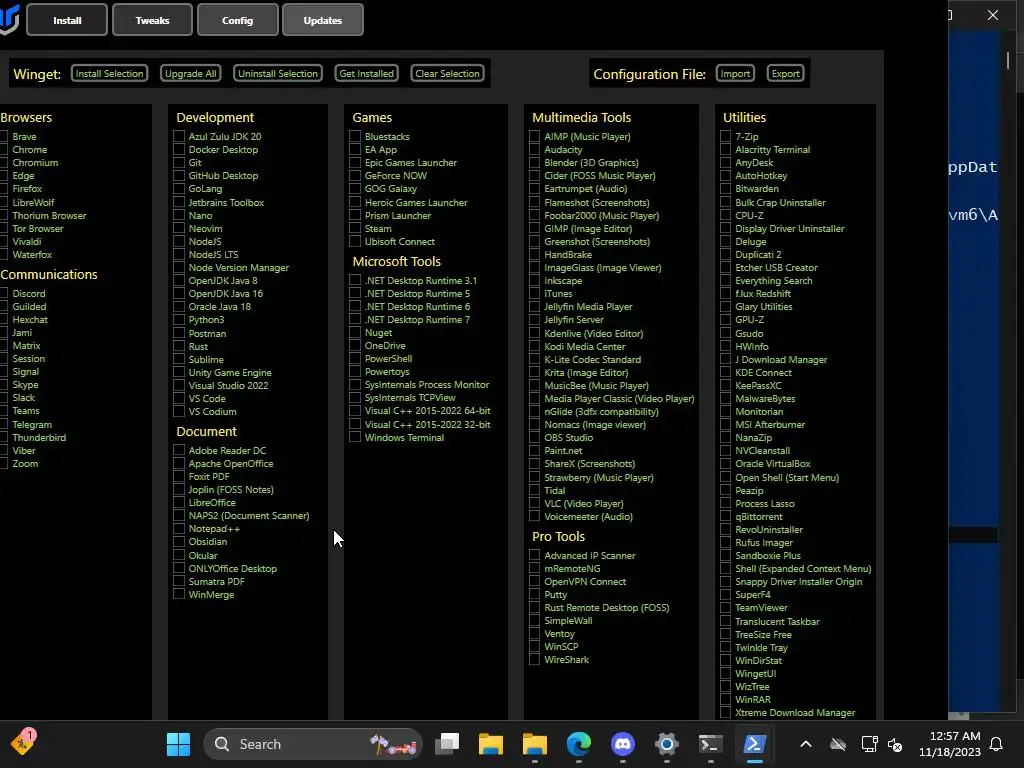
Task: Select the OBS Studio checkbox
Action: pyautogui.click(x=535, y=437)
